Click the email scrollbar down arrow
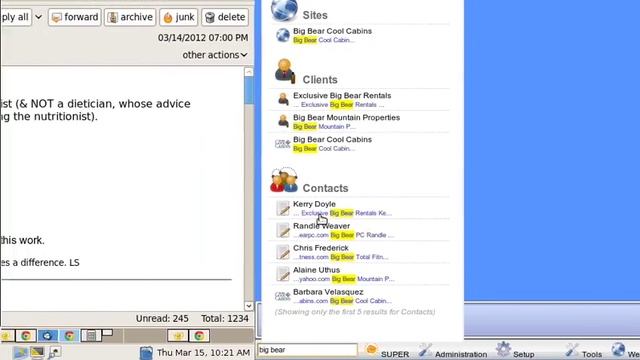Image resolution: width=640 pixels, height=360 pixels. point(249,306)
